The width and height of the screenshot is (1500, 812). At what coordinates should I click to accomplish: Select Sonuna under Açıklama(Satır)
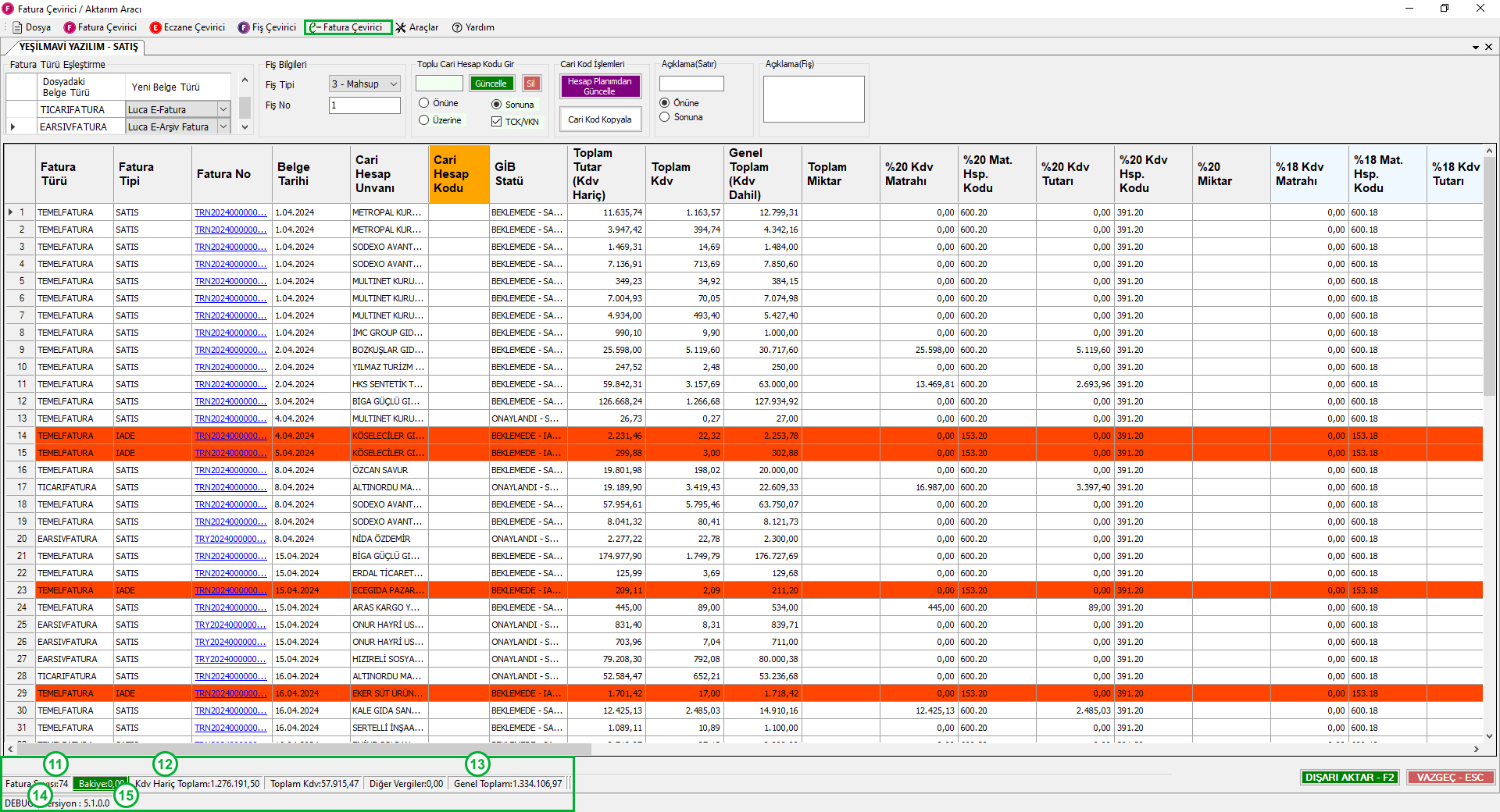tap(681, 117)
